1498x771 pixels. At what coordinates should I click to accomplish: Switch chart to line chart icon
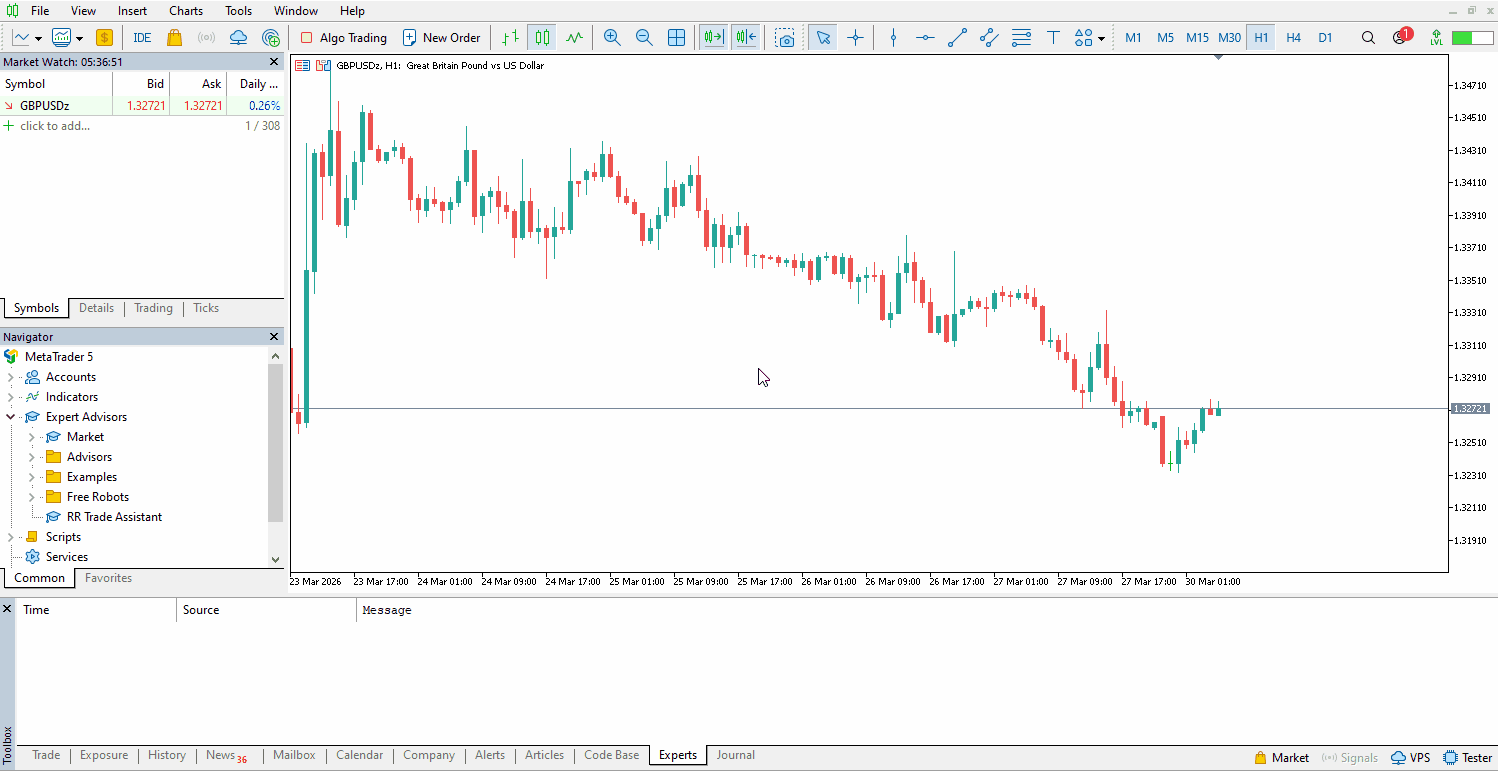(x=574, y=38)
